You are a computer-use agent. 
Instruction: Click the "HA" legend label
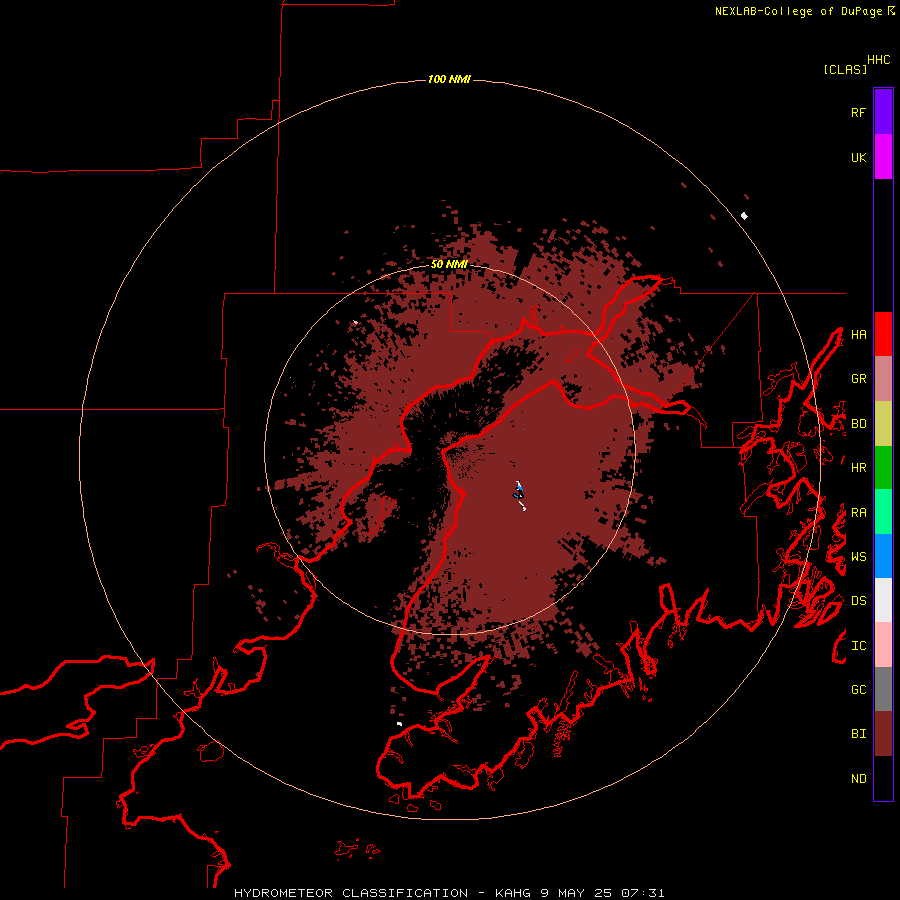pyautogui.click(x=859, y=335)
